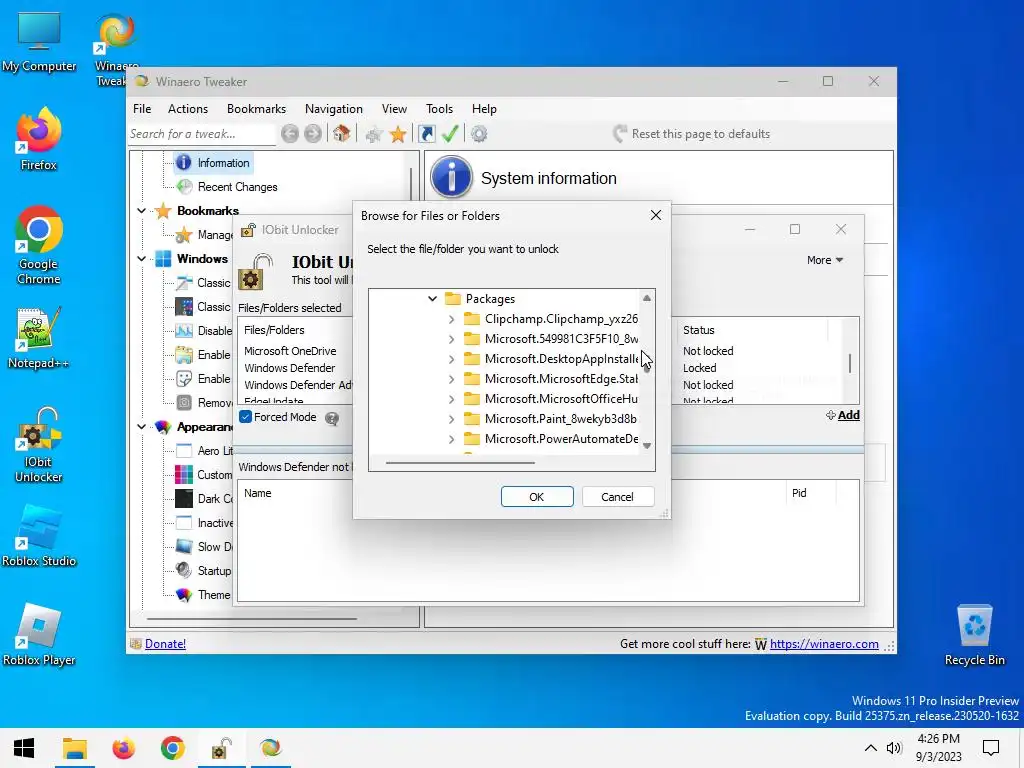
Task: Open IObit Unlocker desktop shortcut
Action: (39, 445)
